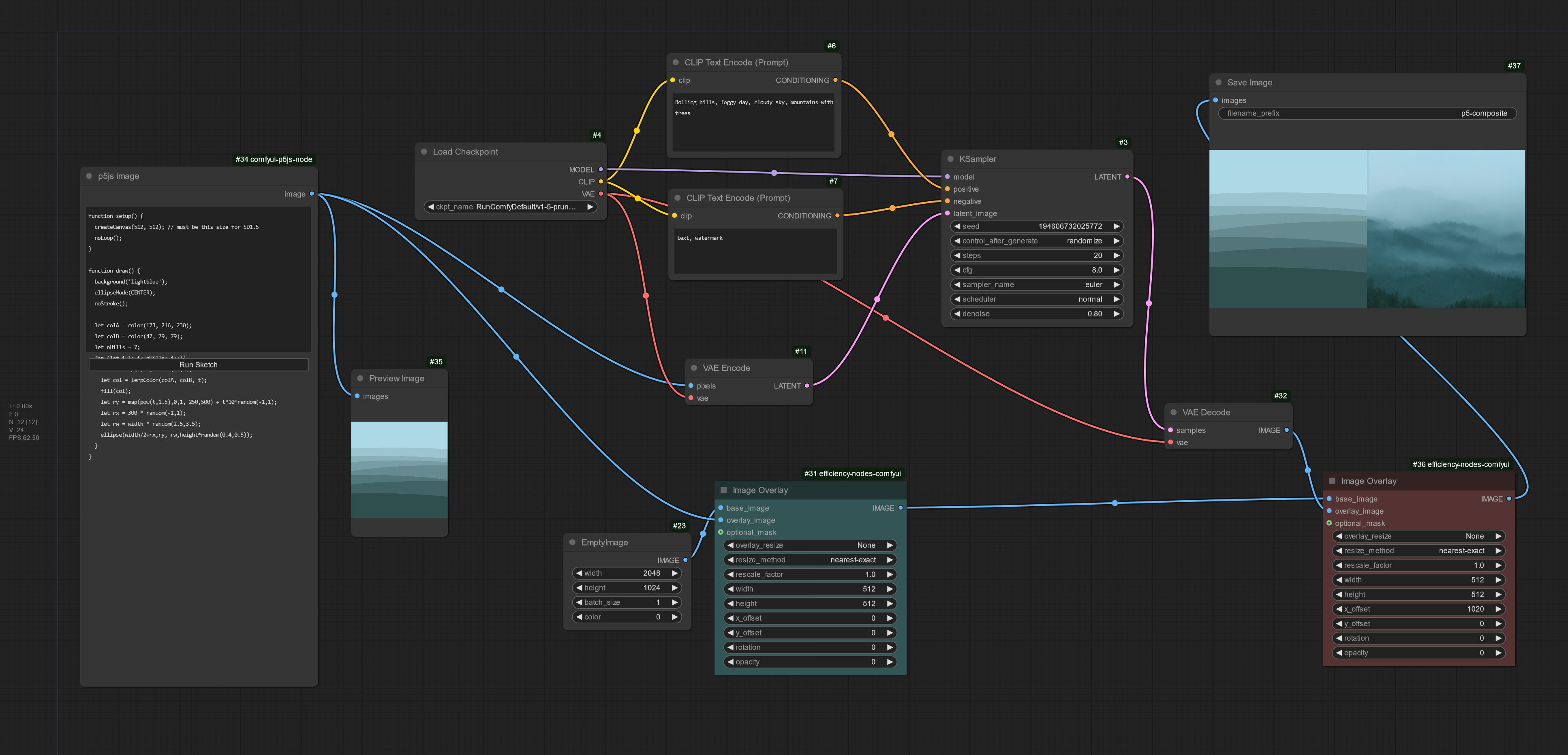This screenshot has height=755, width=1568.
Task: Click the LATENT output socket on KSampler
Action: 1127,177
